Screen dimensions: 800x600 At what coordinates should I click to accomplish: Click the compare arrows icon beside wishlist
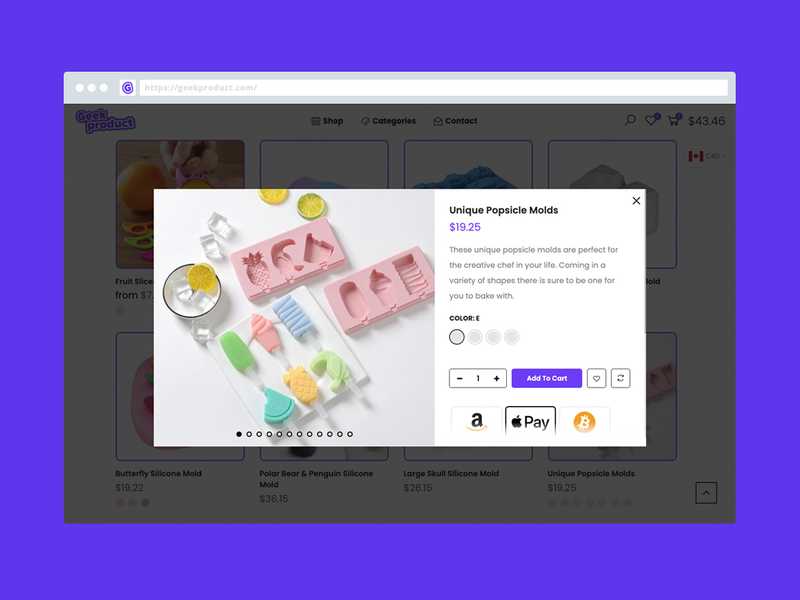point(620,378)
